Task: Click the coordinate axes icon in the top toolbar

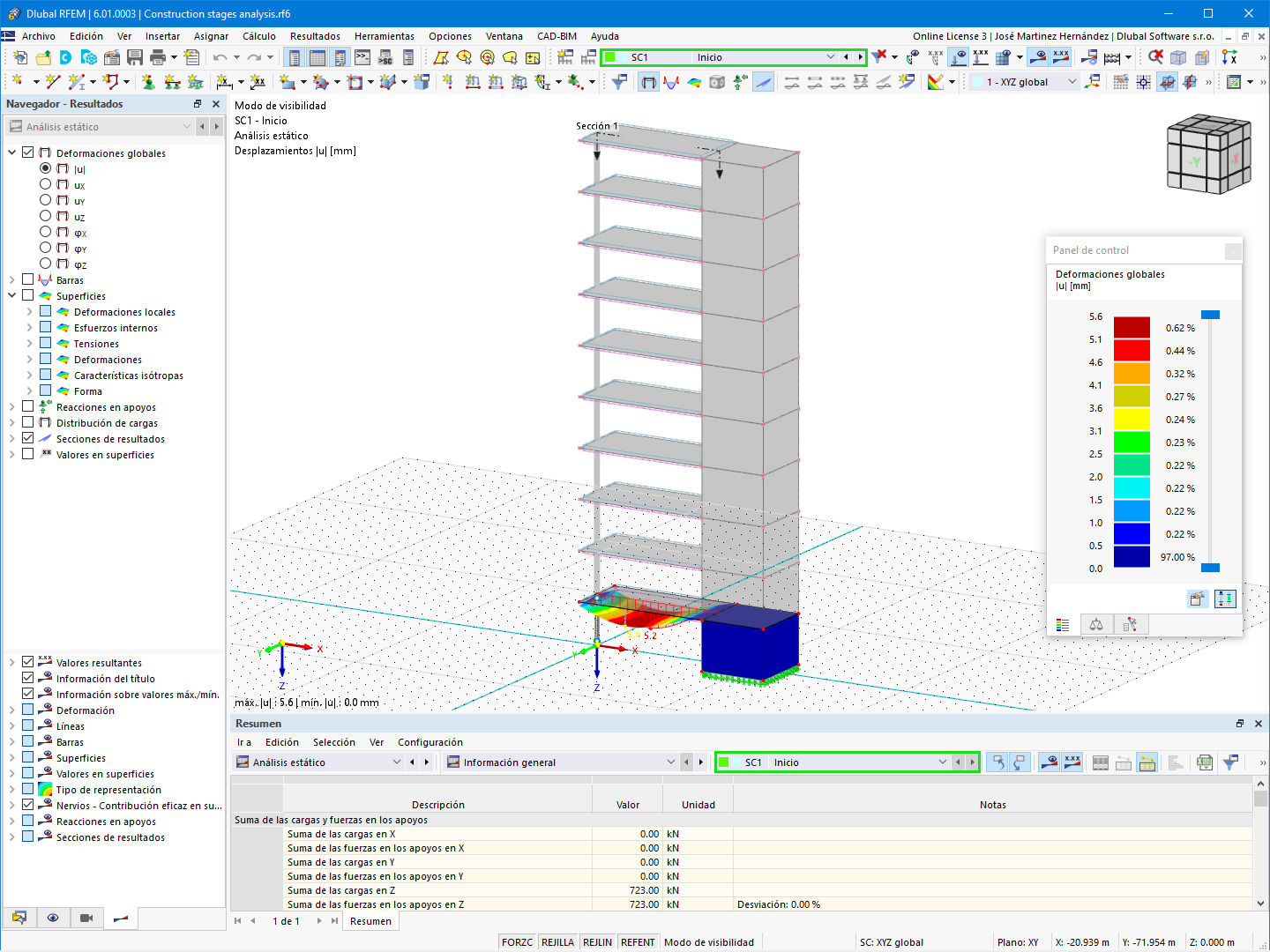Action: pos(1229,57)
